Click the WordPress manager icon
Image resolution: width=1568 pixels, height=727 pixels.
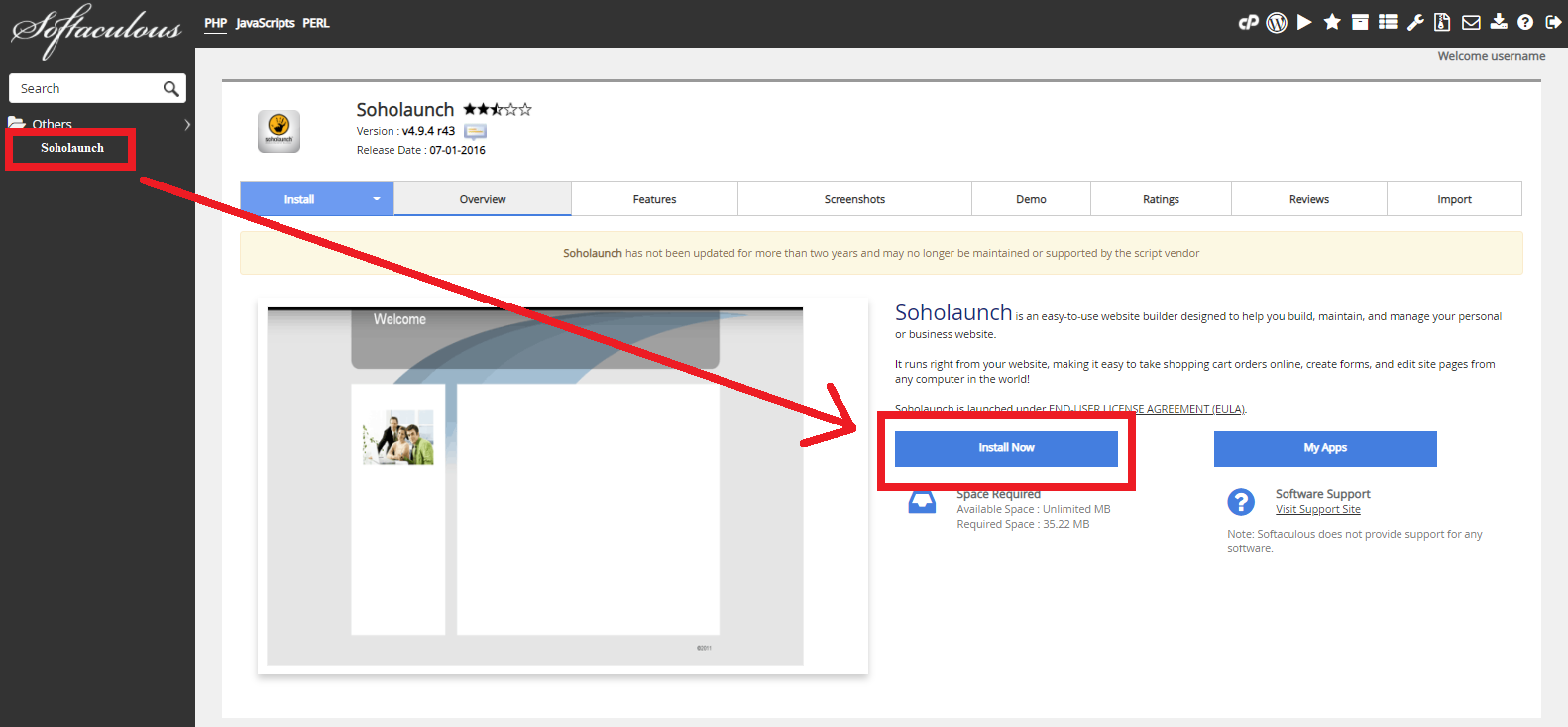pos(1277,22)
